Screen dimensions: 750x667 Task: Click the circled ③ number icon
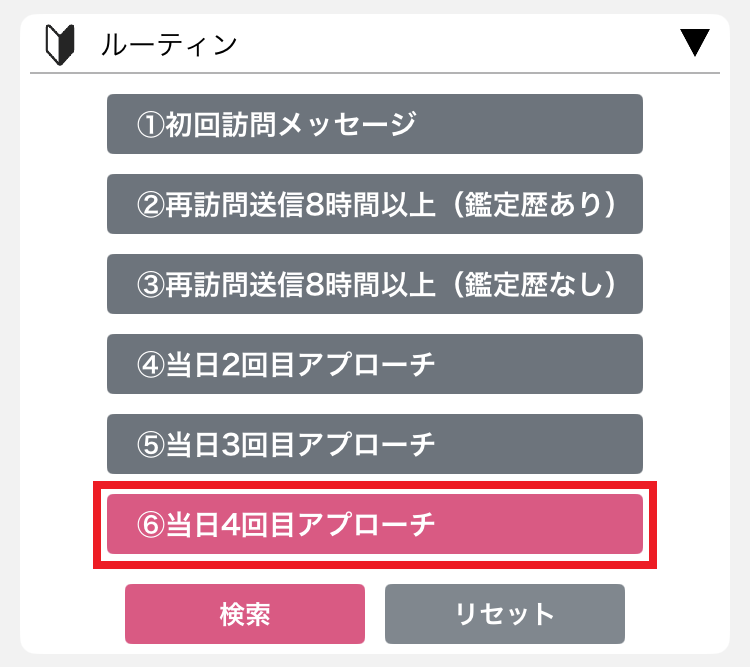151,284
